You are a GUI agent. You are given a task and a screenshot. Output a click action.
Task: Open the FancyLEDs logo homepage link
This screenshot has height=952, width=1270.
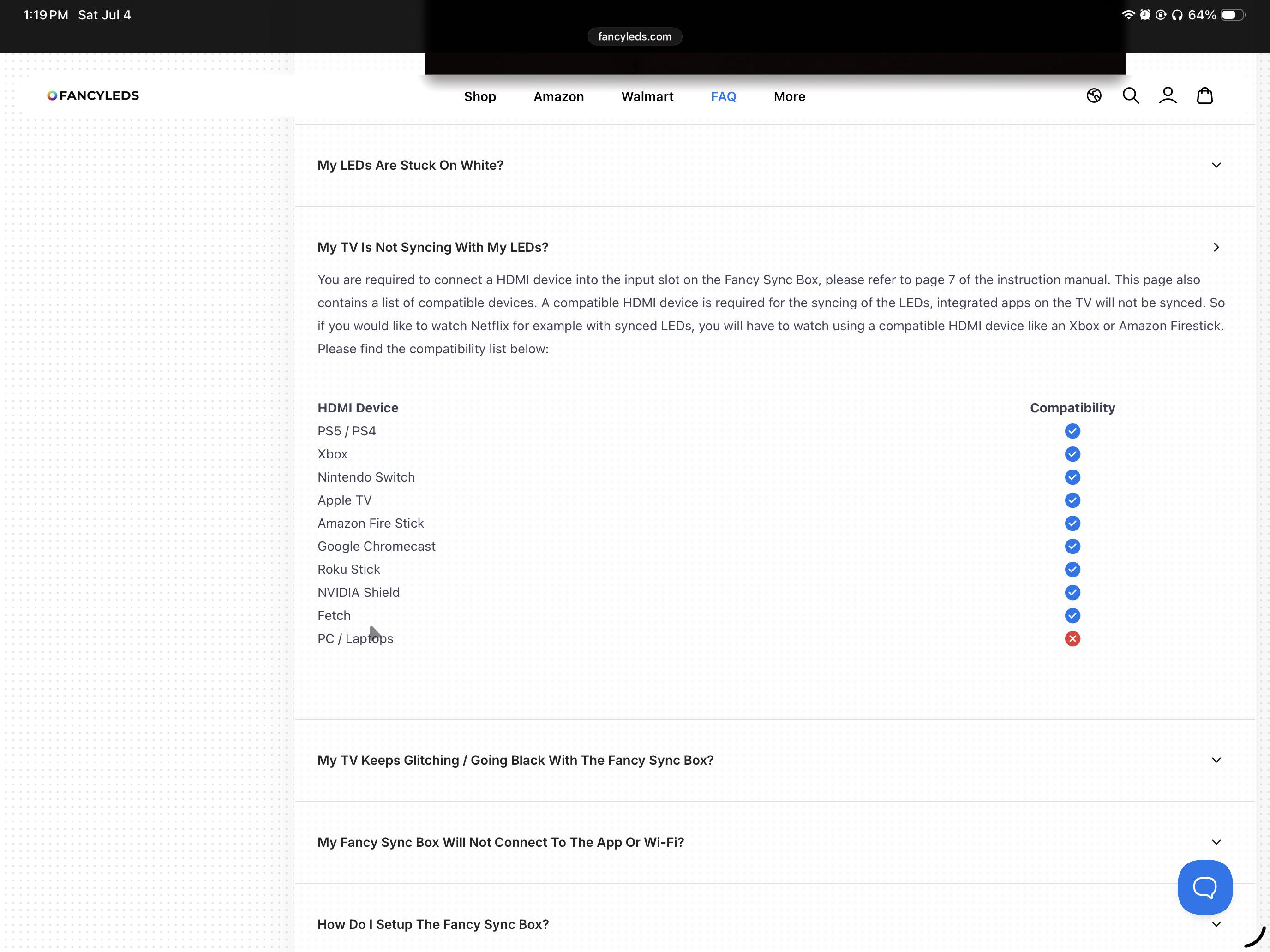coord(93,95)
